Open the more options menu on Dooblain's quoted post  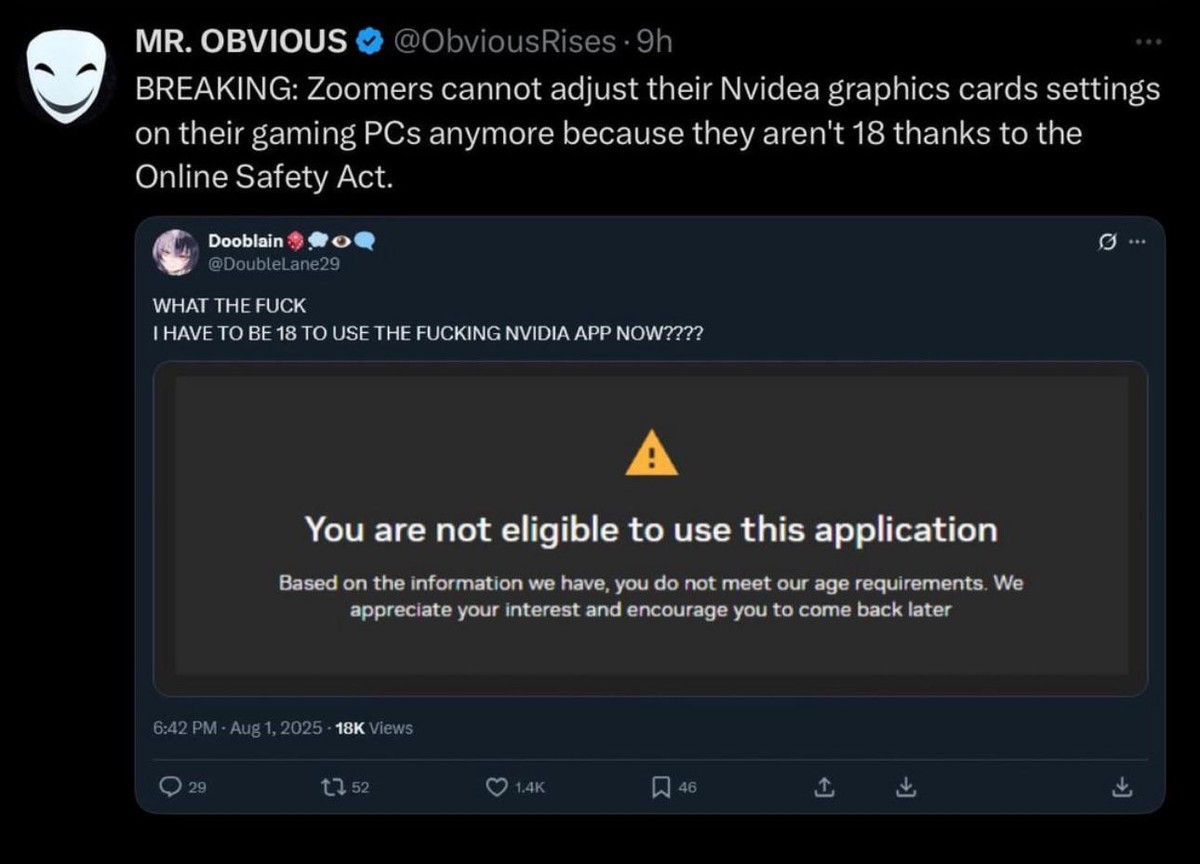(1138, 242)
